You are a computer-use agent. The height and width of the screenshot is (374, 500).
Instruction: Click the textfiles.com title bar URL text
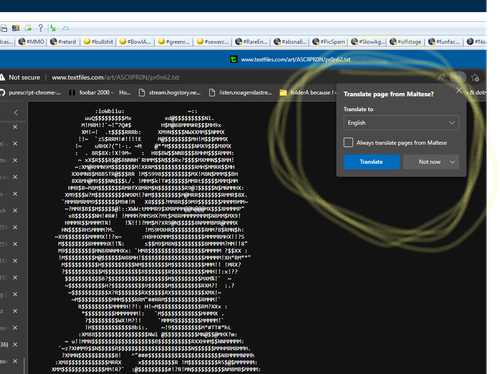click(295, 60)
